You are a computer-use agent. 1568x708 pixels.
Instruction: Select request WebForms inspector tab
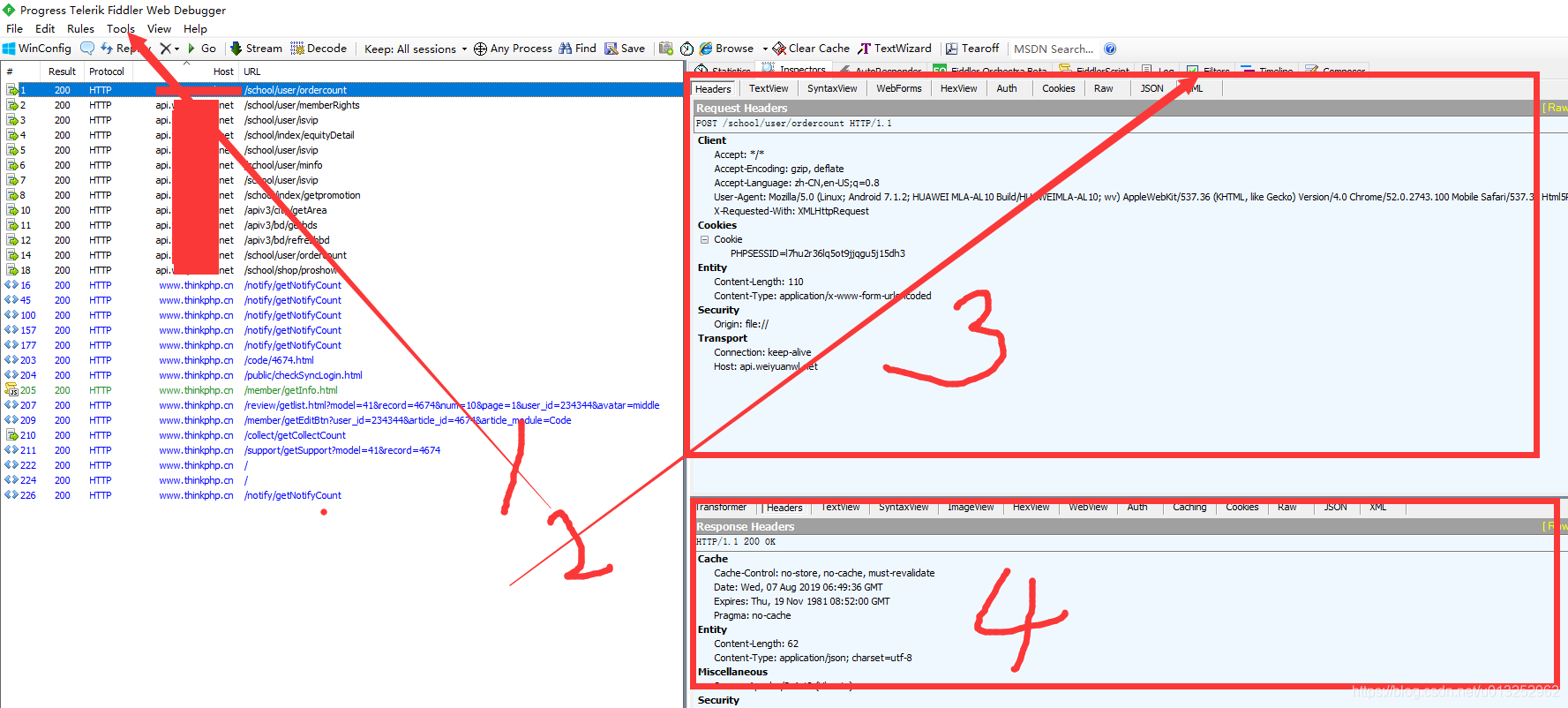pyautogui.click(x=898, y=88)
